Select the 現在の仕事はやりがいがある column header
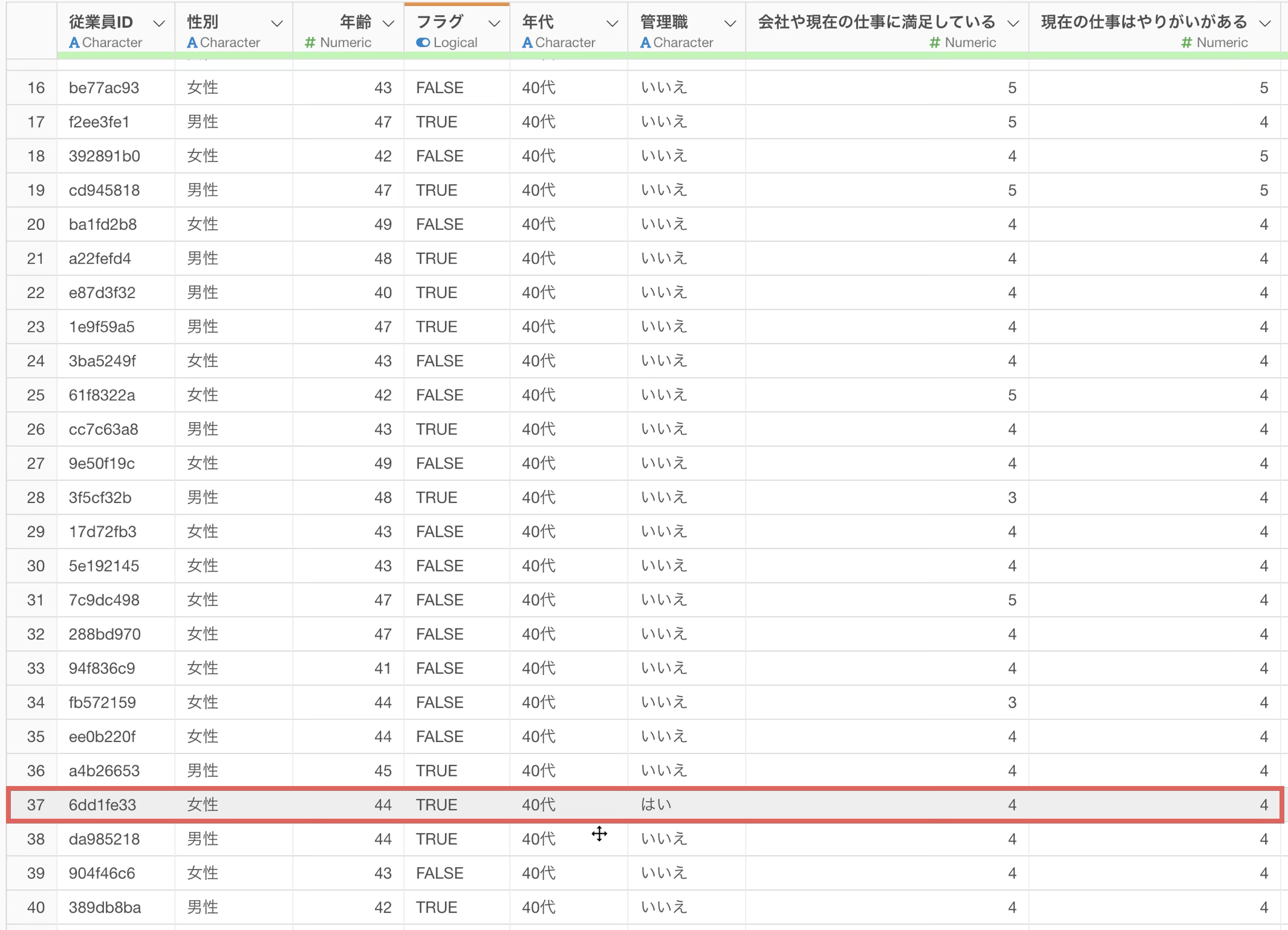 tap(1143, 22)
